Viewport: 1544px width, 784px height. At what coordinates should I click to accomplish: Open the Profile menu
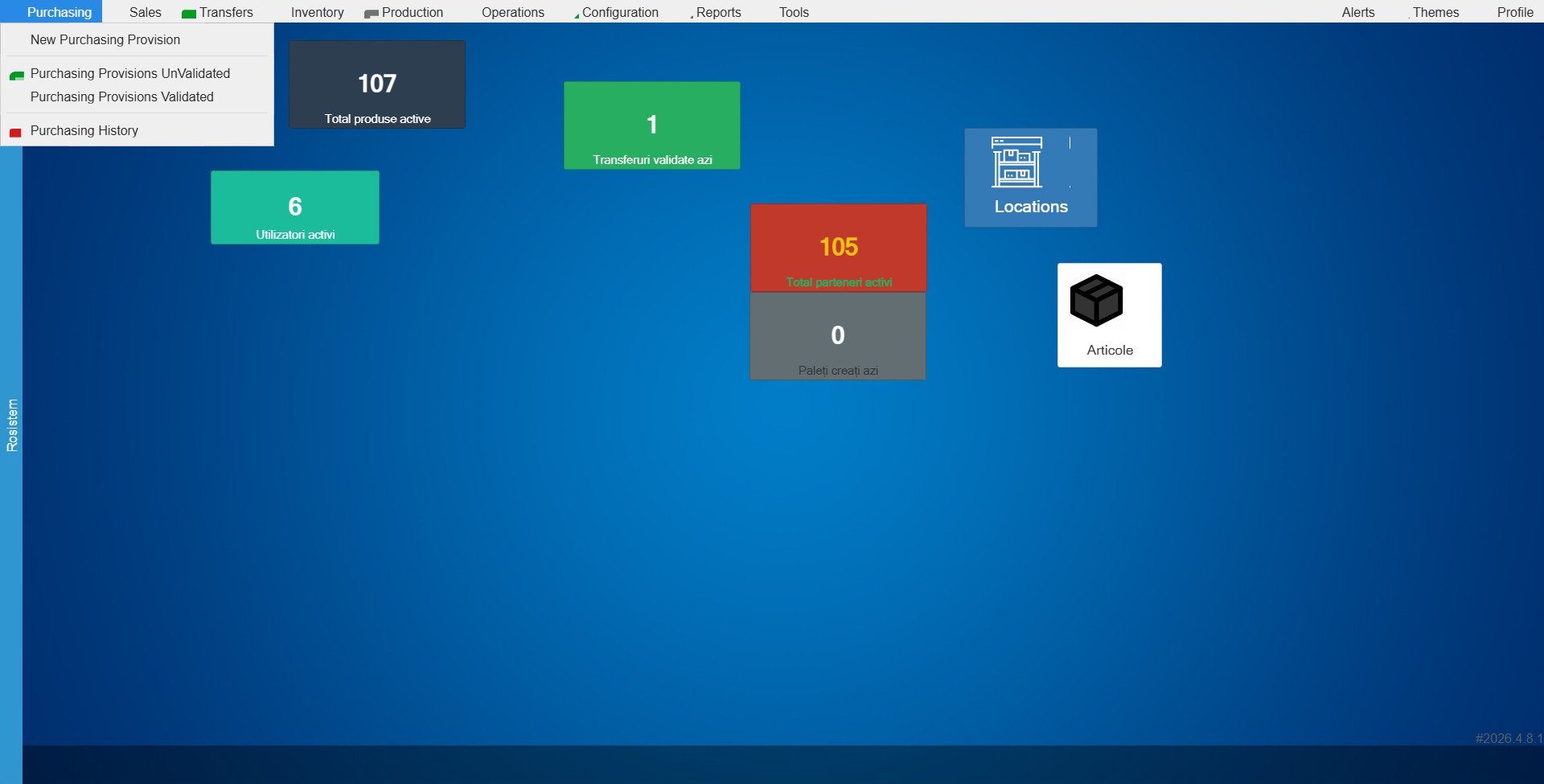point(1515,12)
